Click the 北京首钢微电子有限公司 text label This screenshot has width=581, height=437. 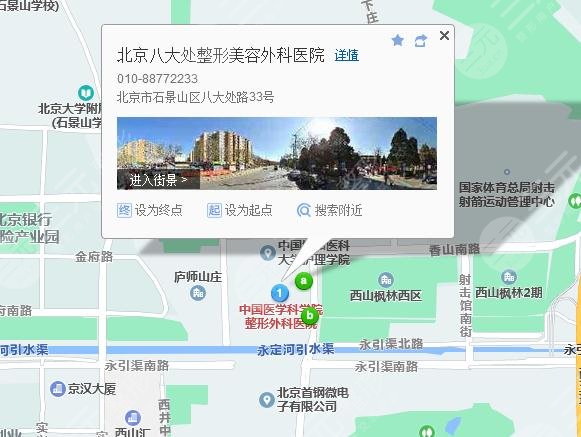(x=313, y=400)
